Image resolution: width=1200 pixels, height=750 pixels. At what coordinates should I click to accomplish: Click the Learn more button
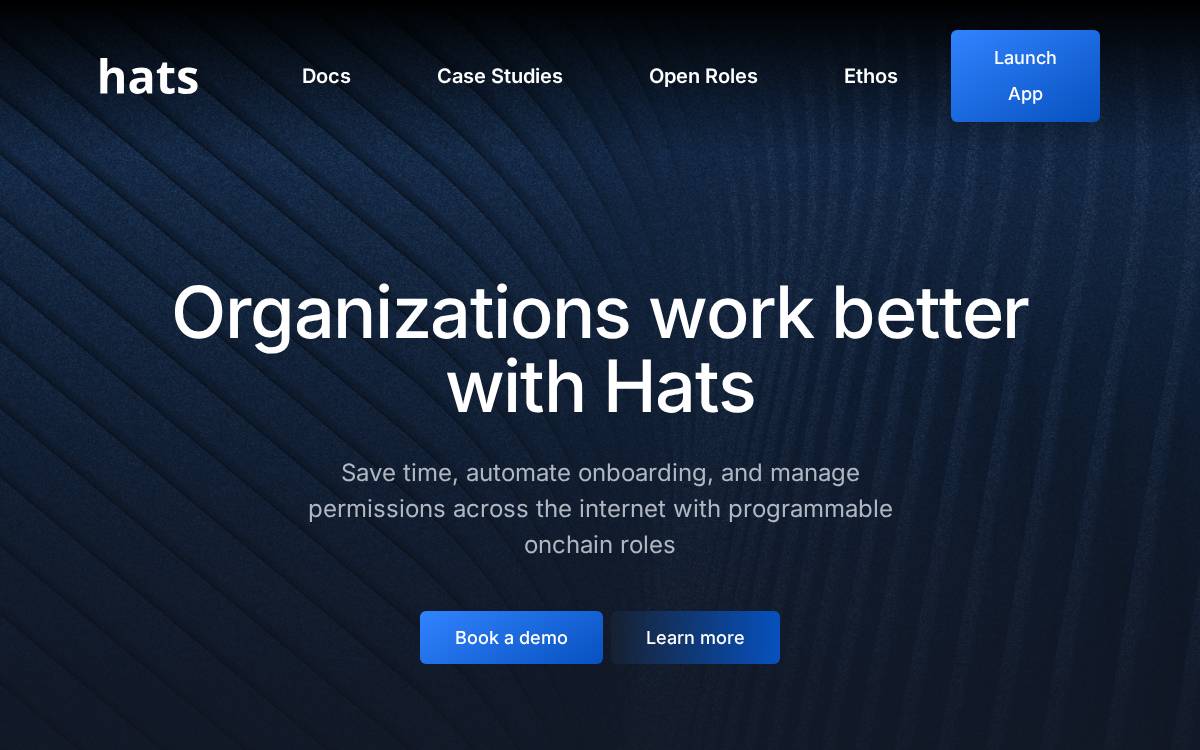pyautogui.click(x=695, y=638)
